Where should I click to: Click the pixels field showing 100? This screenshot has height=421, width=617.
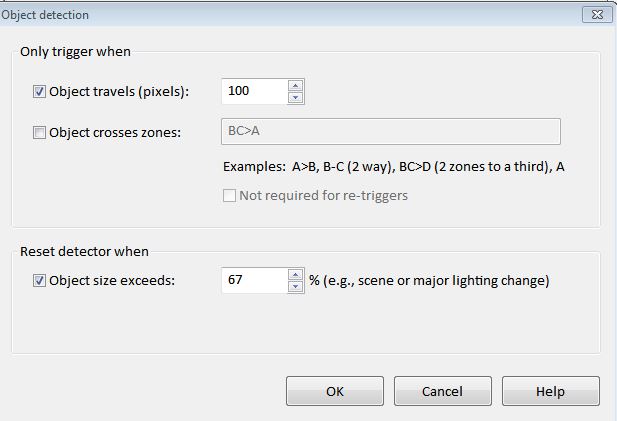(x=254, y=92)
